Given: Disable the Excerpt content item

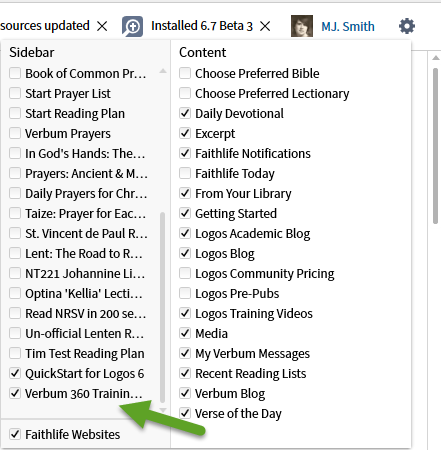Looking at the screenshot, I should (185, 133).
